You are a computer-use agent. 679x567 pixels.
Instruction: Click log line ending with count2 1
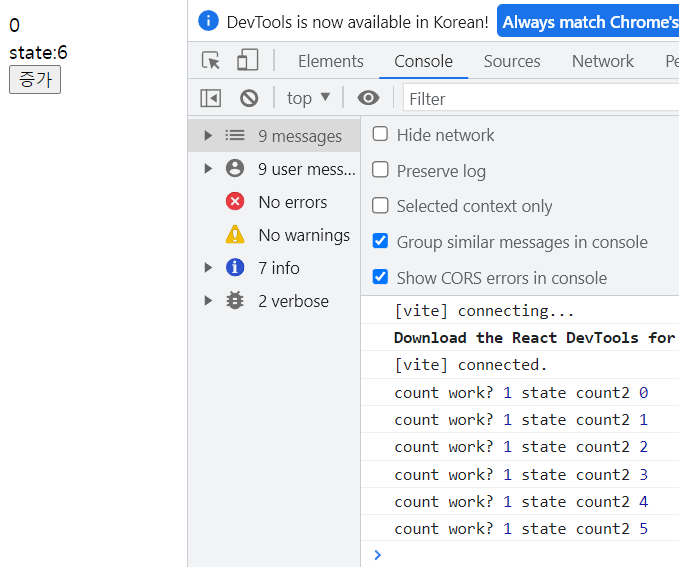(520, 419)
